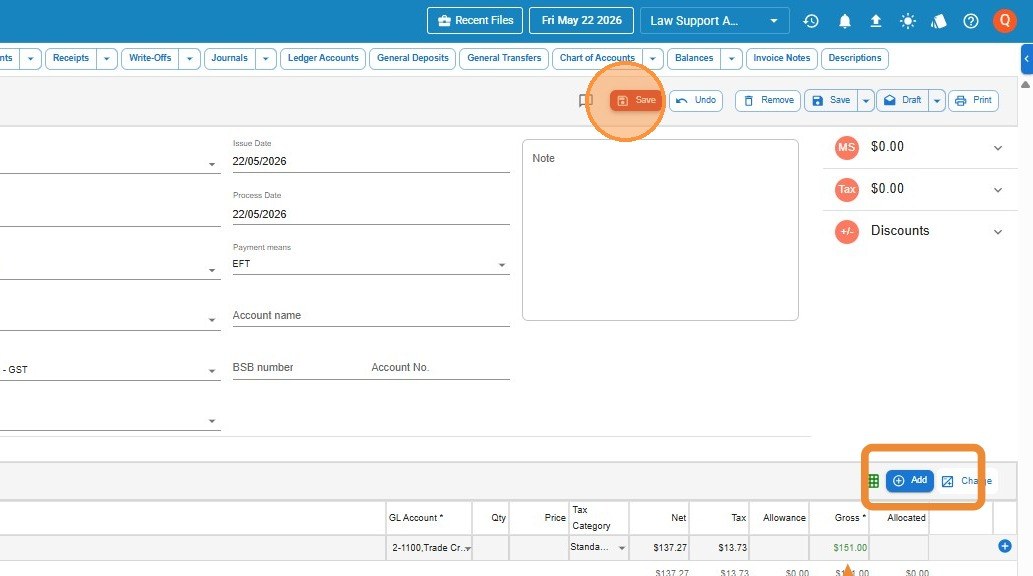
Task: Go to General Transfers tab
Action: pyautogui.click(x=504, y=58)
